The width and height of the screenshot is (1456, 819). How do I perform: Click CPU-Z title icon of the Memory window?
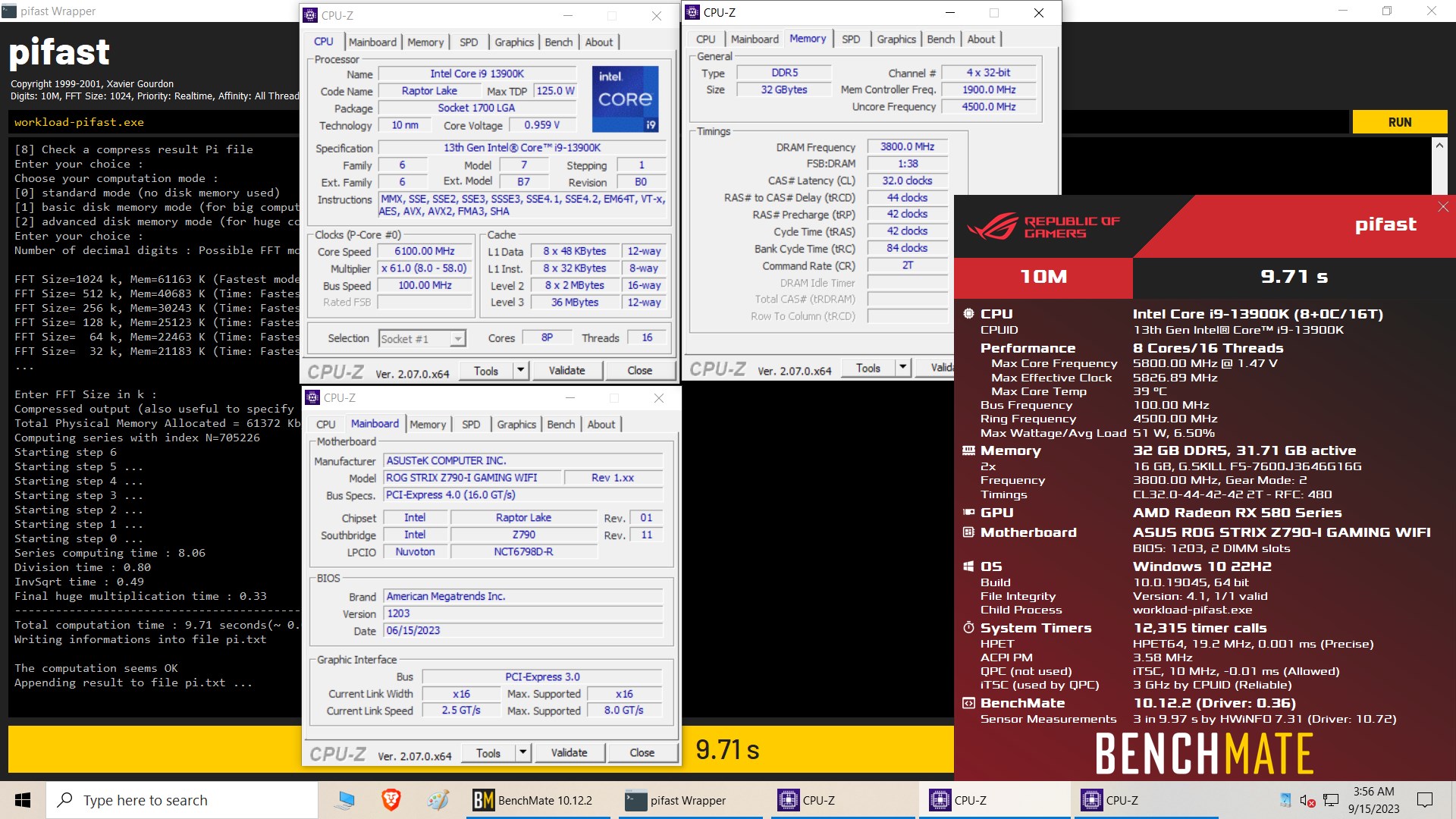pos(692,13)
